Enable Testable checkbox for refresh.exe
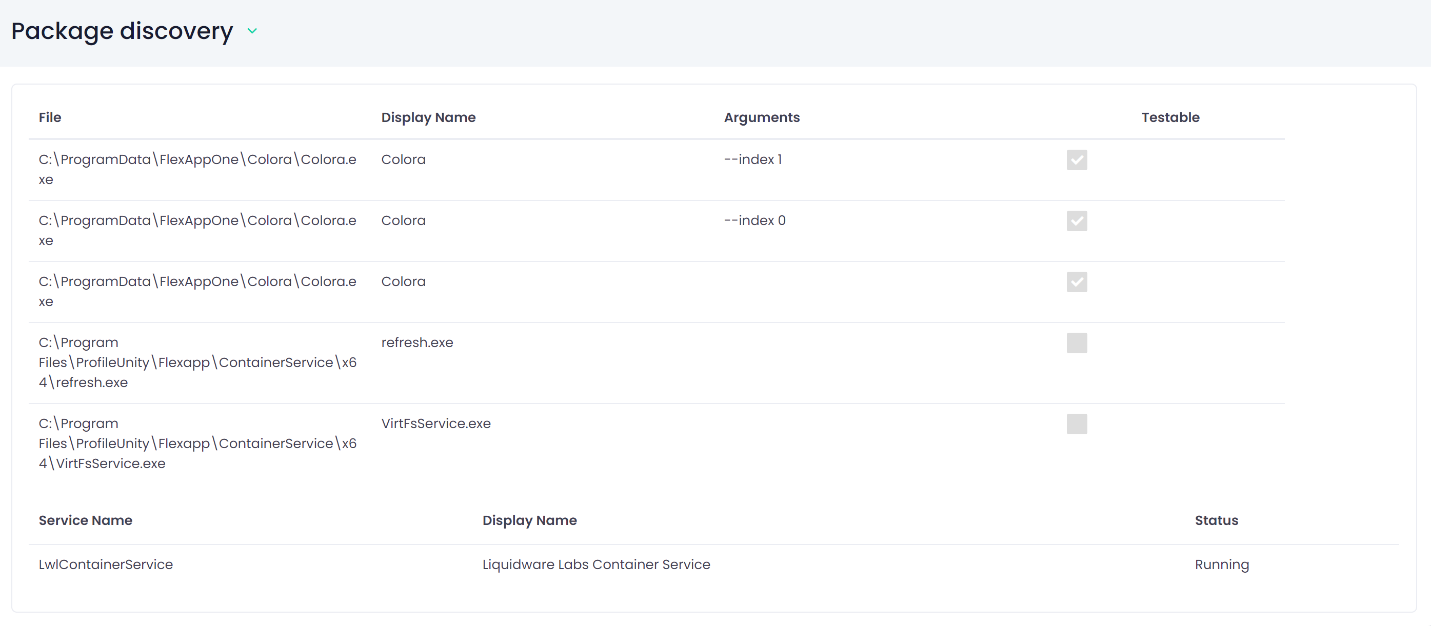The image size is (1431, 626). (1076, 343)
